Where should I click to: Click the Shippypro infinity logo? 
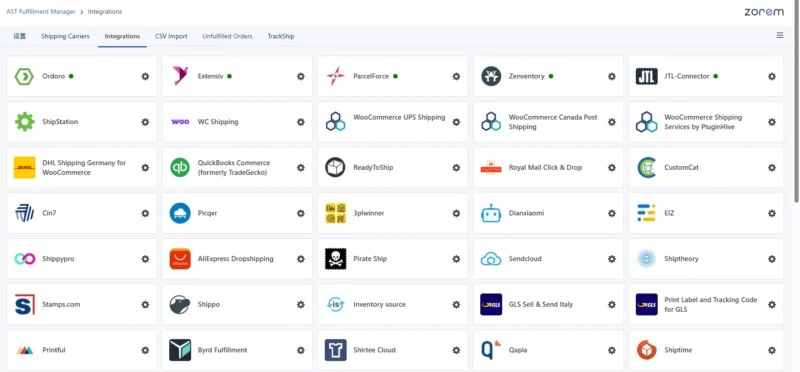24,259
